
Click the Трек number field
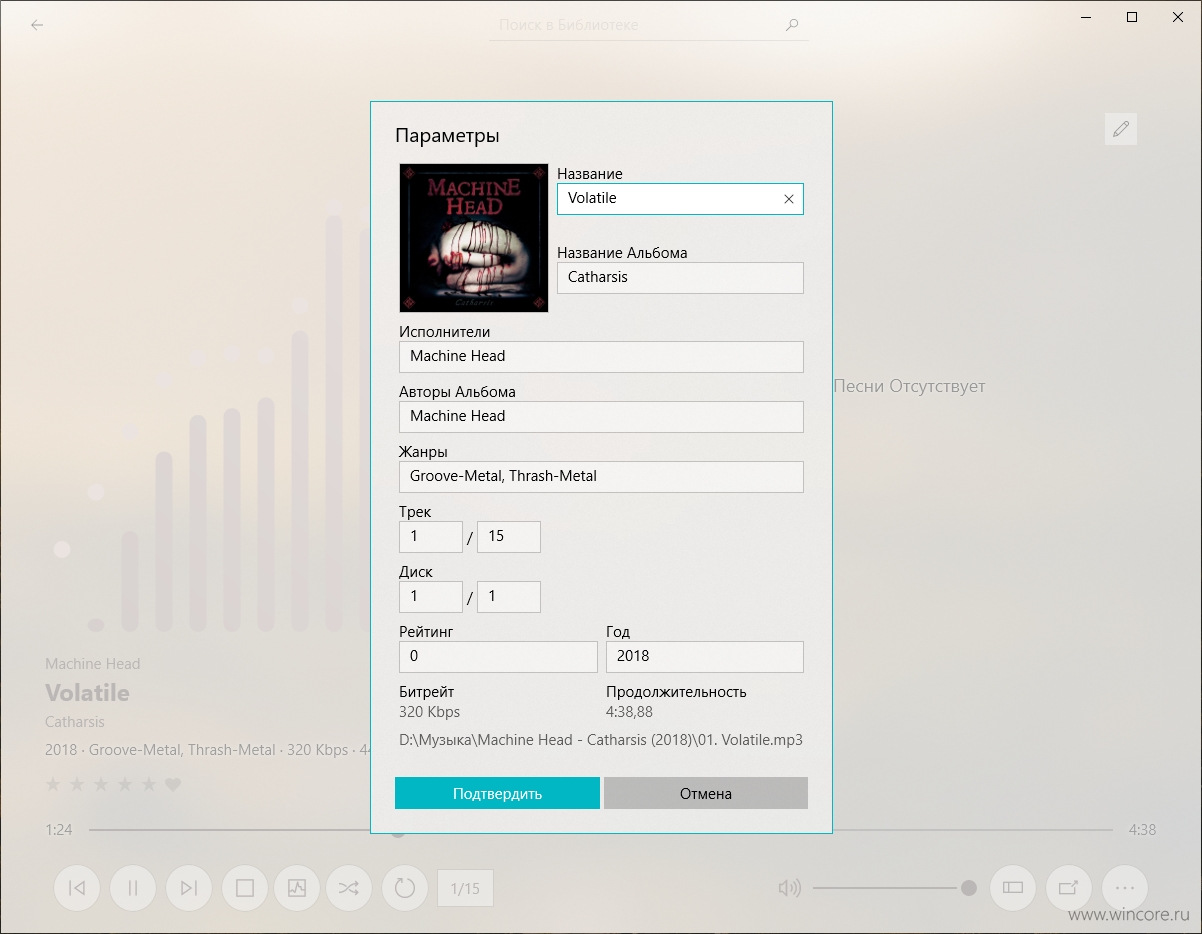(x=431, y=537)
